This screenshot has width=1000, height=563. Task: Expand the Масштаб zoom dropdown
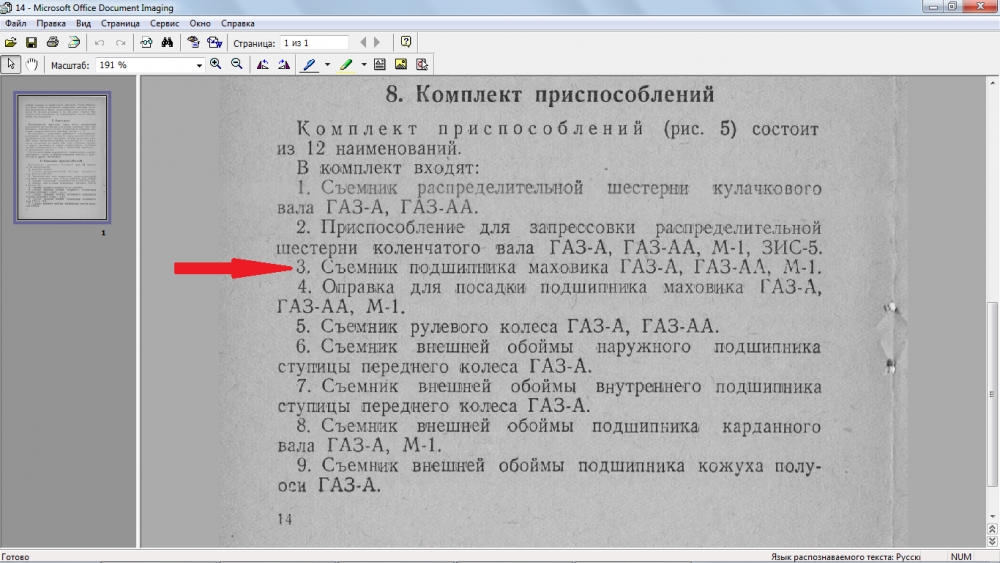198,65
